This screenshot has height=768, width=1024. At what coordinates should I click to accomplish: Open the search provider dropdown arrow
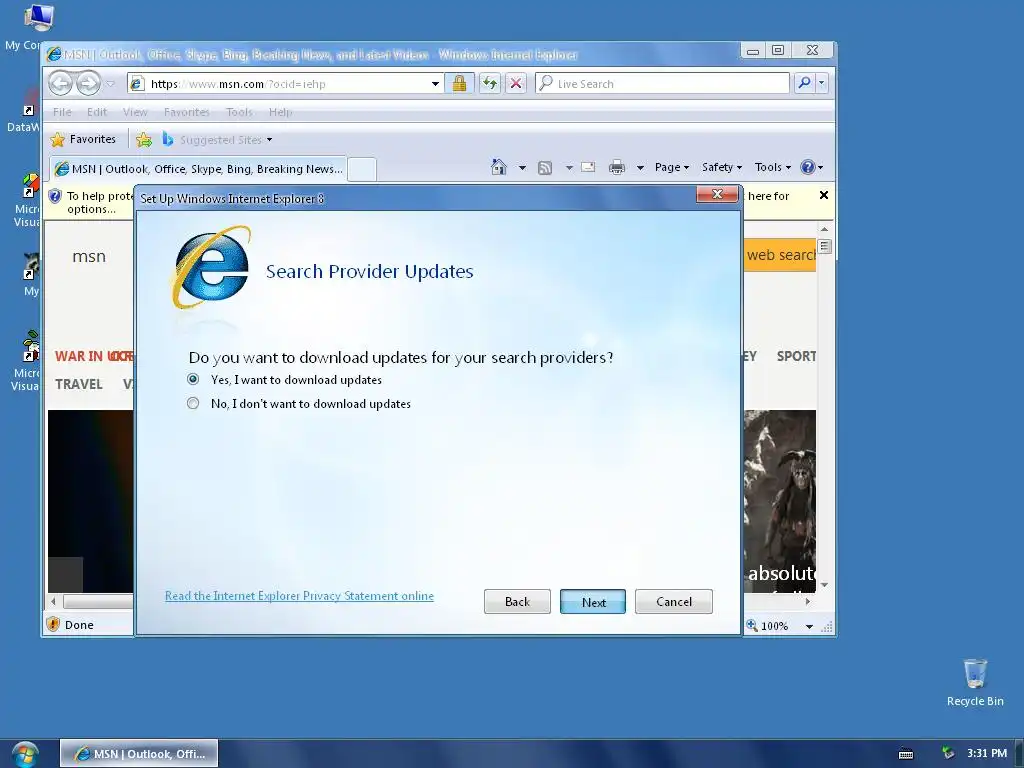coord(822,83)
